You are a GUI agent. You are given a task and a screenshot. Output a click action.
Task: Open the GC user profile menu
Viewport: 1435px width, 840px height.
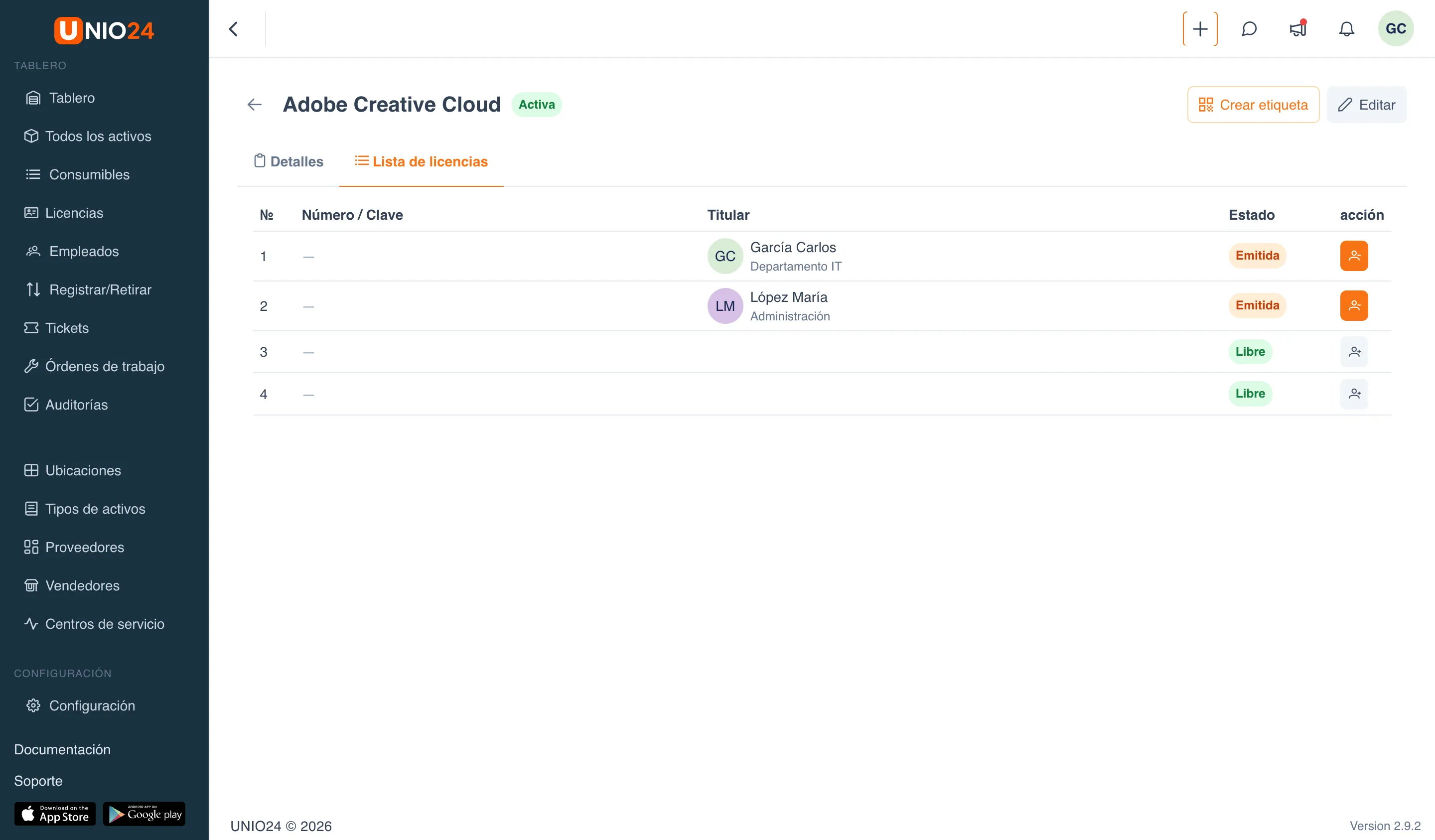pos(1395,29)
